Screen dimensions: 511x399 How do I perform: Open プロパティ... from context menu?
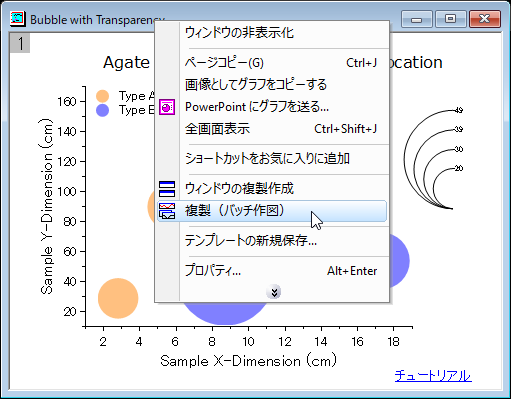coord(273,271)
